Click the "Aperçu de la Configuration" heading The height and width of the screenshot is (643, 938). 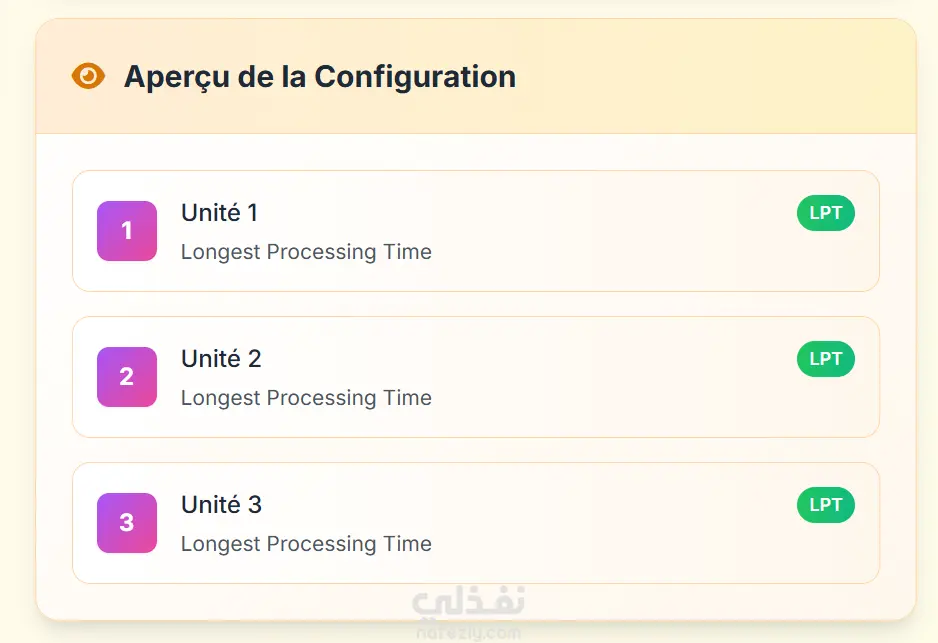point(320,76)
